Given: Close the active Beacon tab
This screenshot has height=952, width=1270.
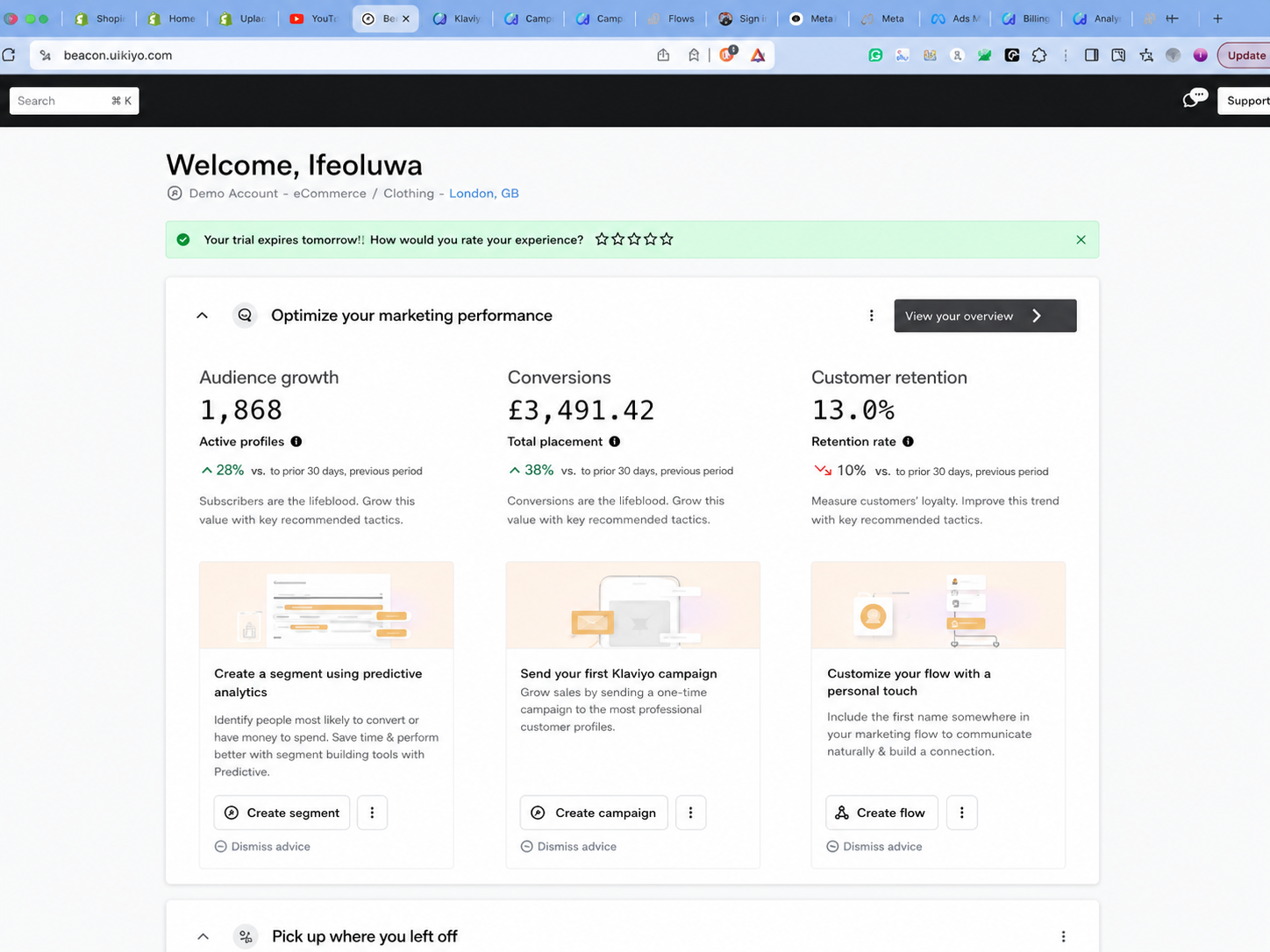Looking at the screenshot, I should [x=406, y=18].
